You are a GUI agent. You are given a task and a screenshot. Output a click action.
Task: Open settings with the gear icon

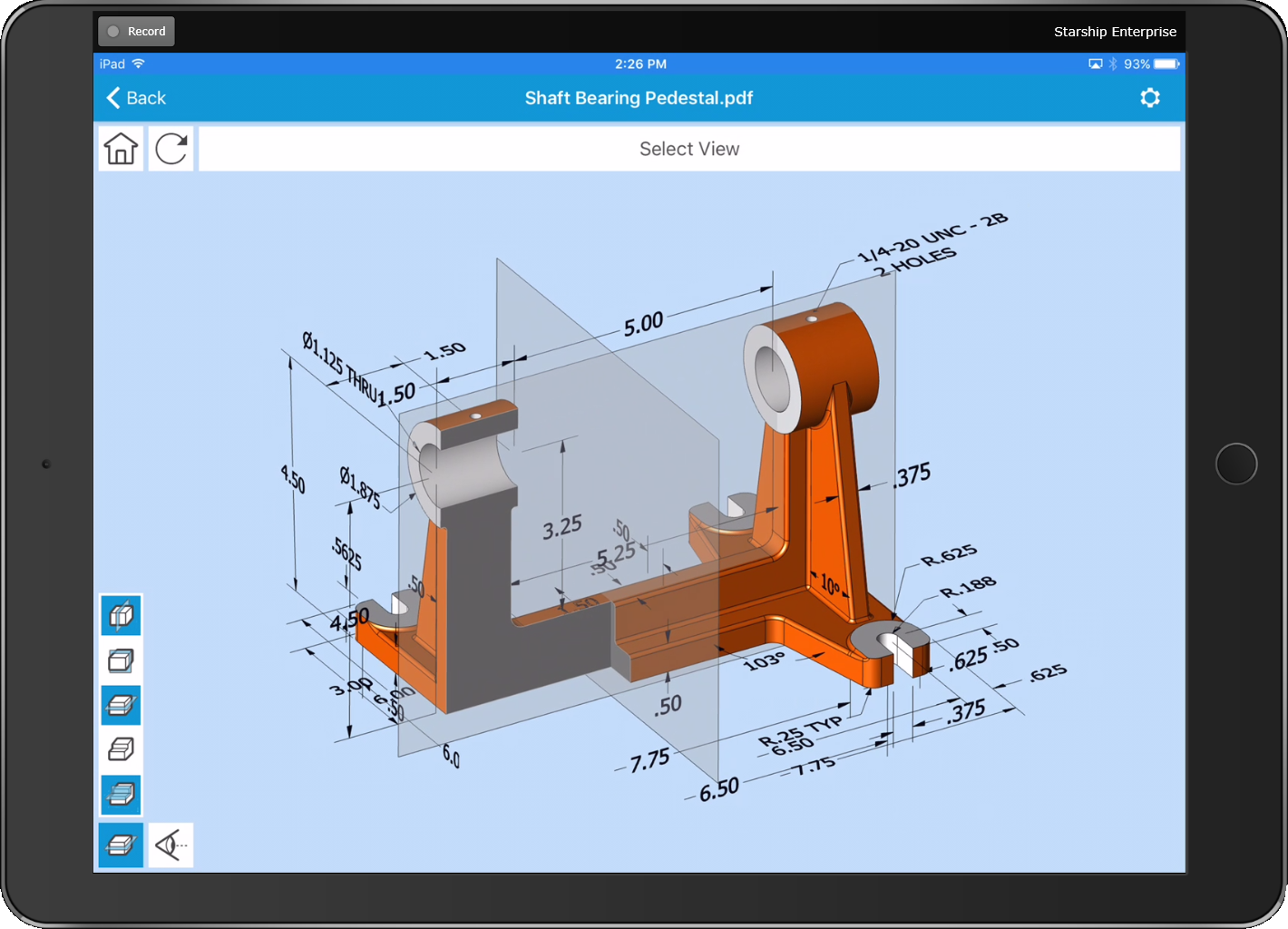click(1150, 98)
